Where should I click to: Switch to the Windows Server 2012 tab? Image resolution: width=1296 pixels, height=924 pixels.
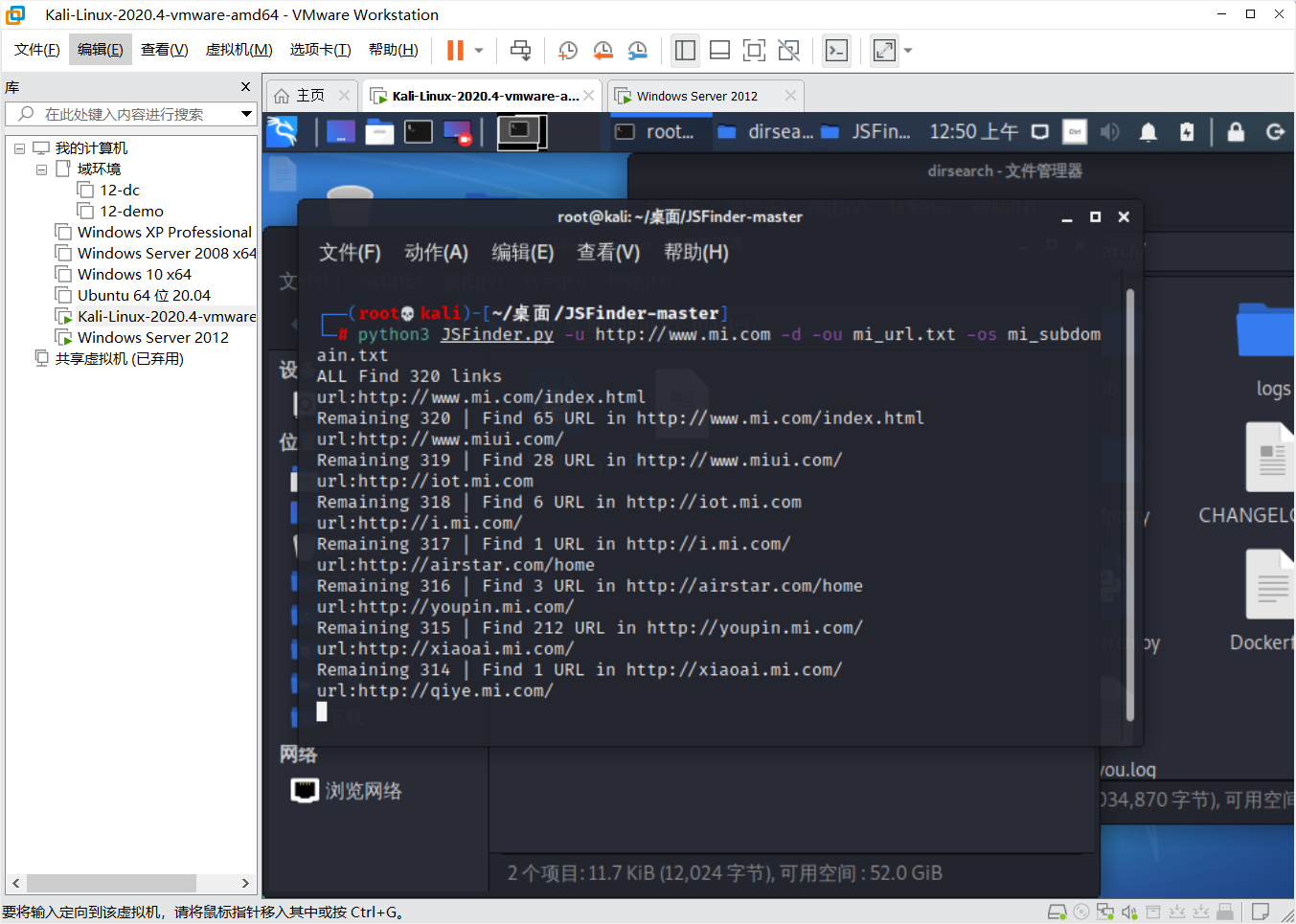tap(696, 96)
